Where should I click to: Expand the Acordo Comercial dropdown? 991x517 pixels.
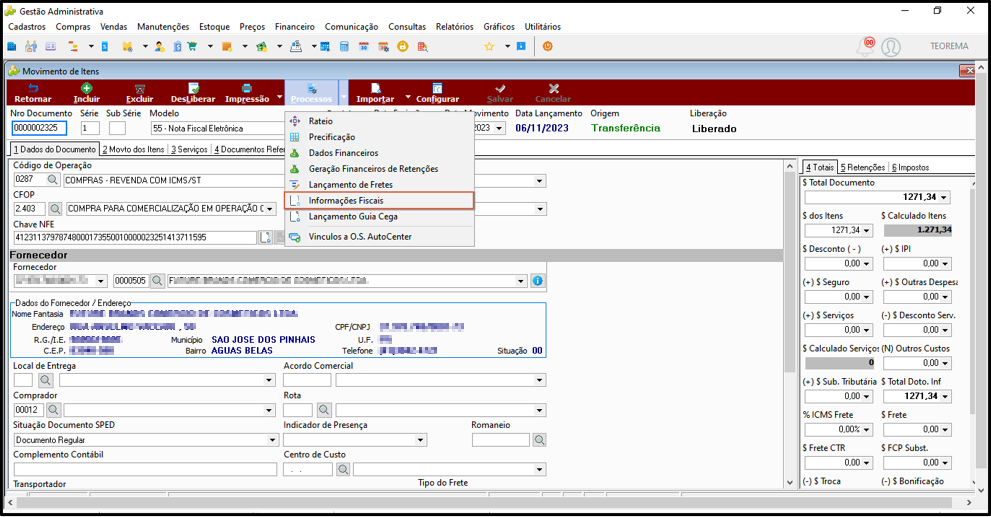click(x=539, y=380)
